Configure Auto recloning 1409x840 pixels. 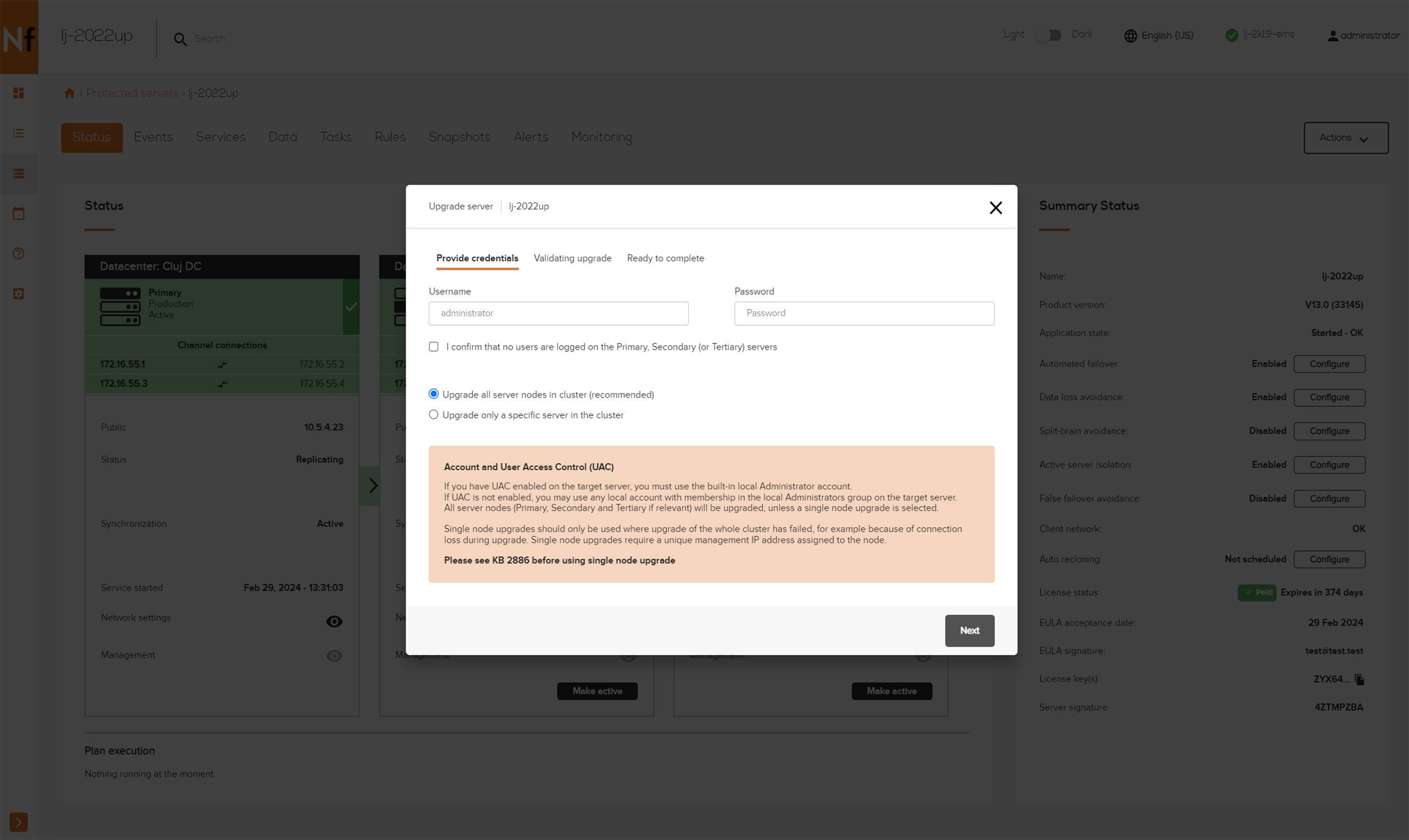(x=1329, y=560)
